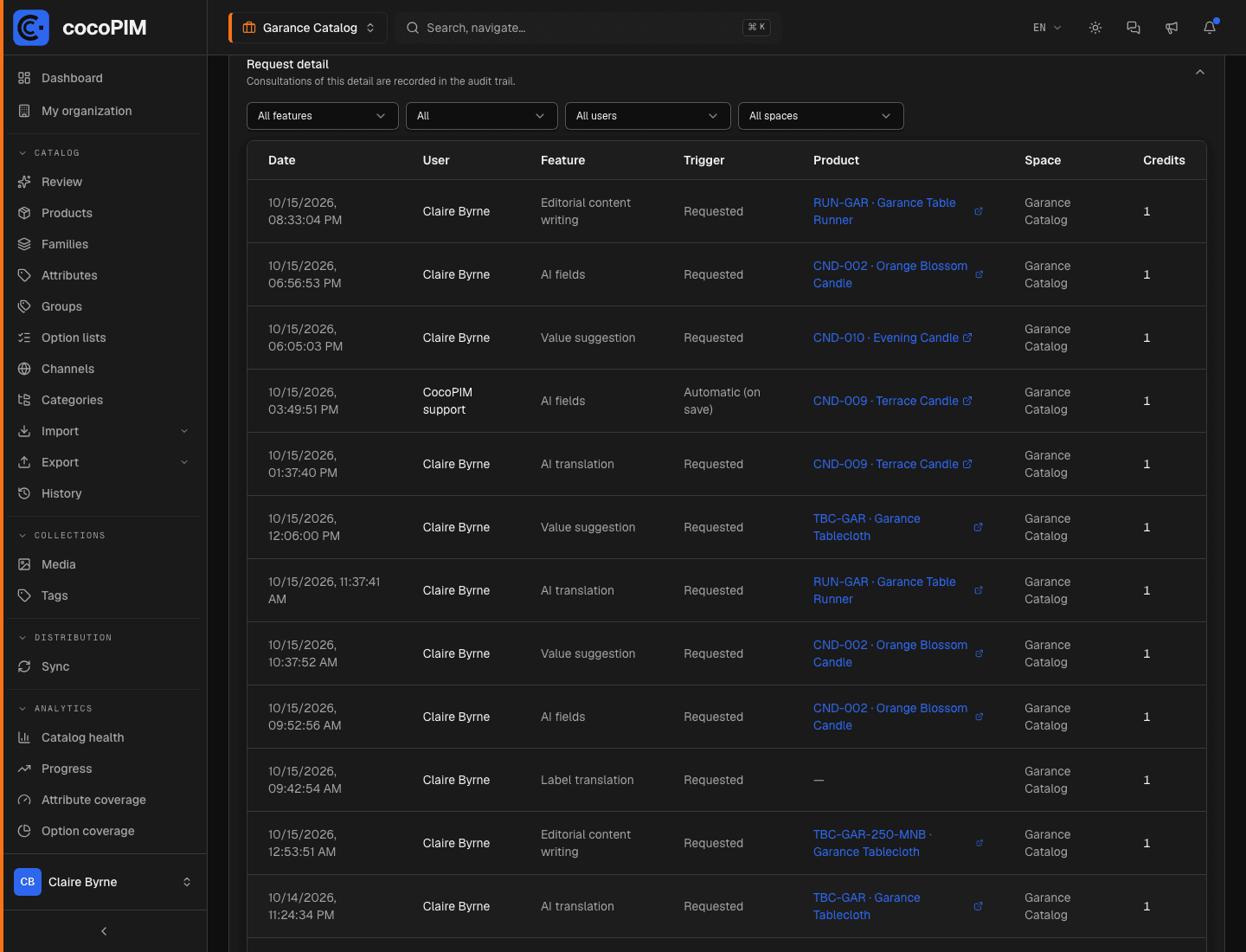Click external link icon in 08:33:04 PM row
Viewport: 1246px width, 952px height.
[x=979, y=211]
